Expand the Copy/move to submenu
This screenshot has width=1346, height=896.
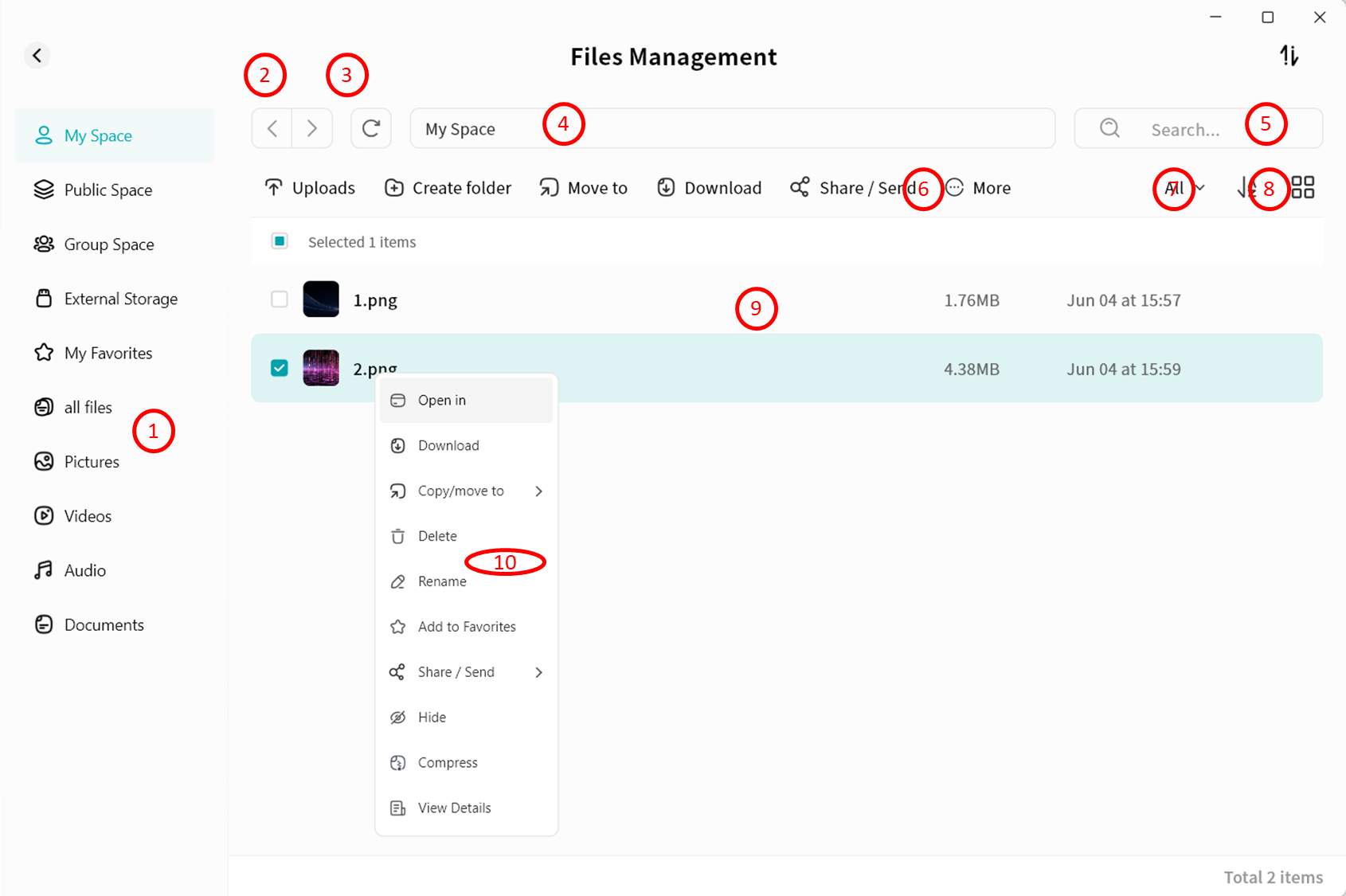(x=466, y=491)
